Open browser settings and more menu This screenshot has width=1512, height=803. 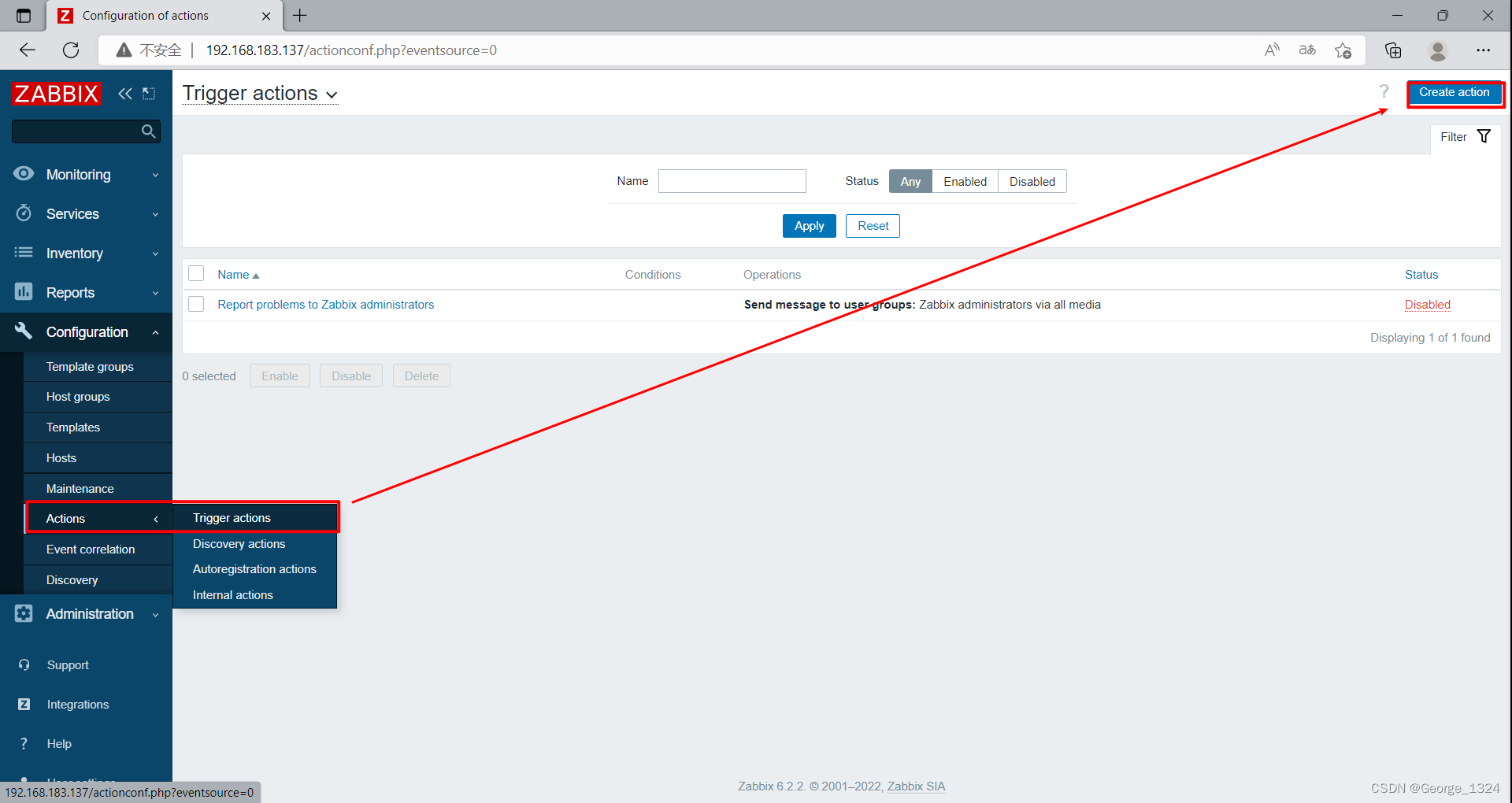[1484, 50]
